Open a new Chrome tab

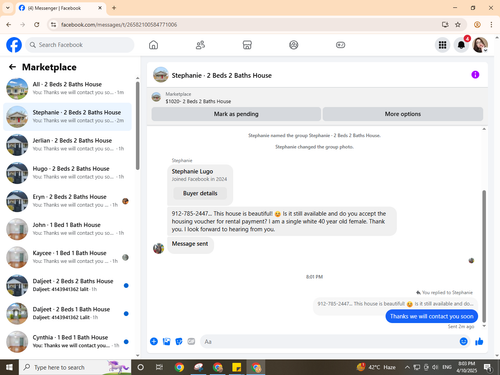click(x=114, y=8)
